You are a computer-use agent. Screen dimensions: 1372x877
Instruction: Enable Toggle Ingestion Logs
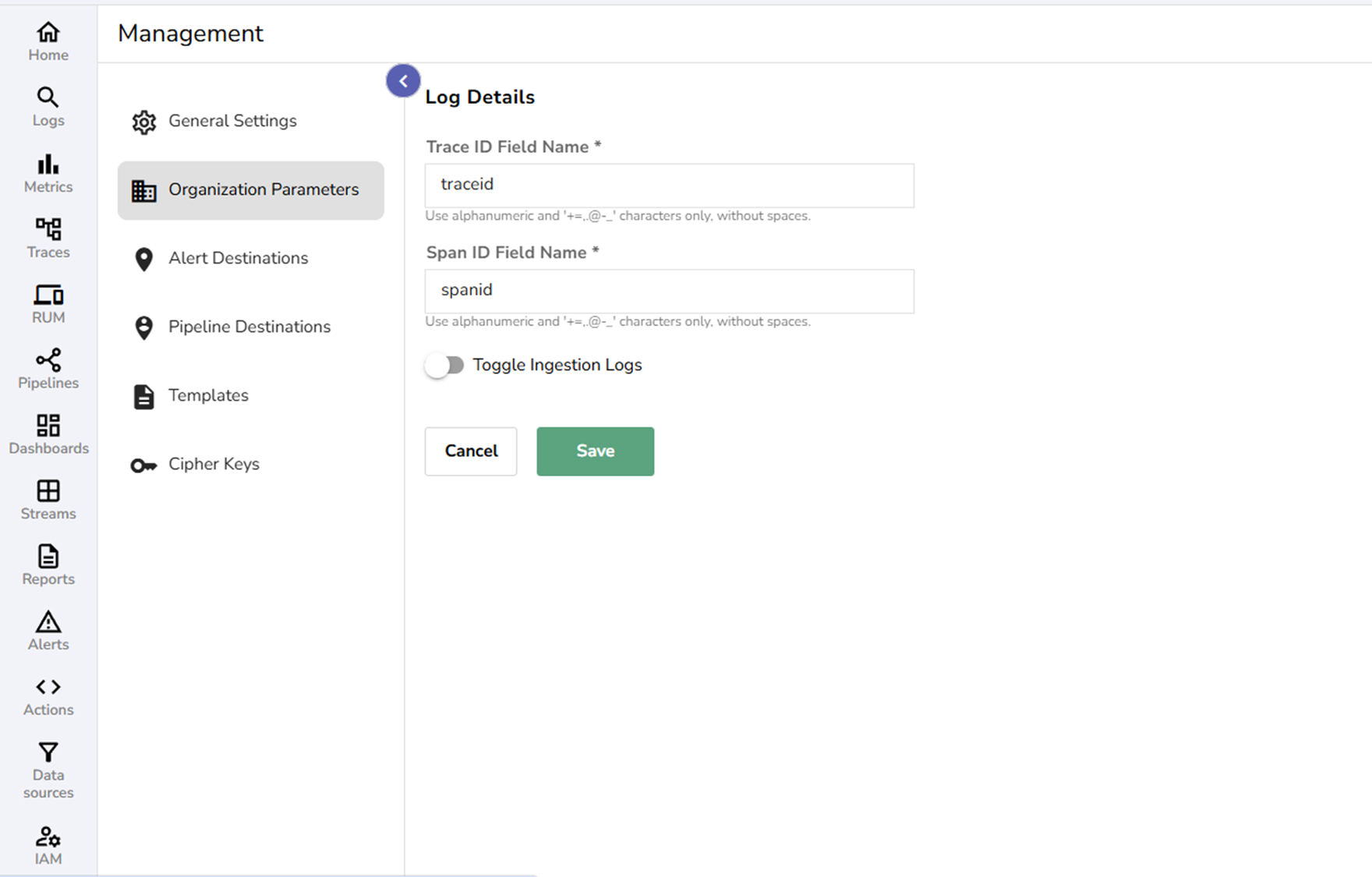click(x=445, y=364)
